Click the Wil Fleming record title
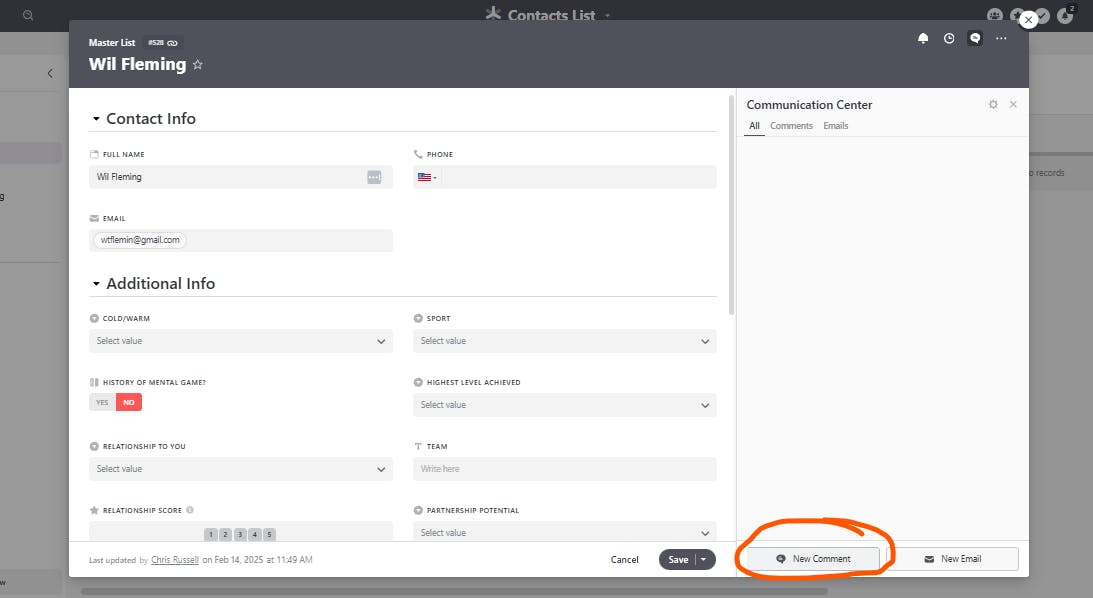 click(x=137, y=64)
